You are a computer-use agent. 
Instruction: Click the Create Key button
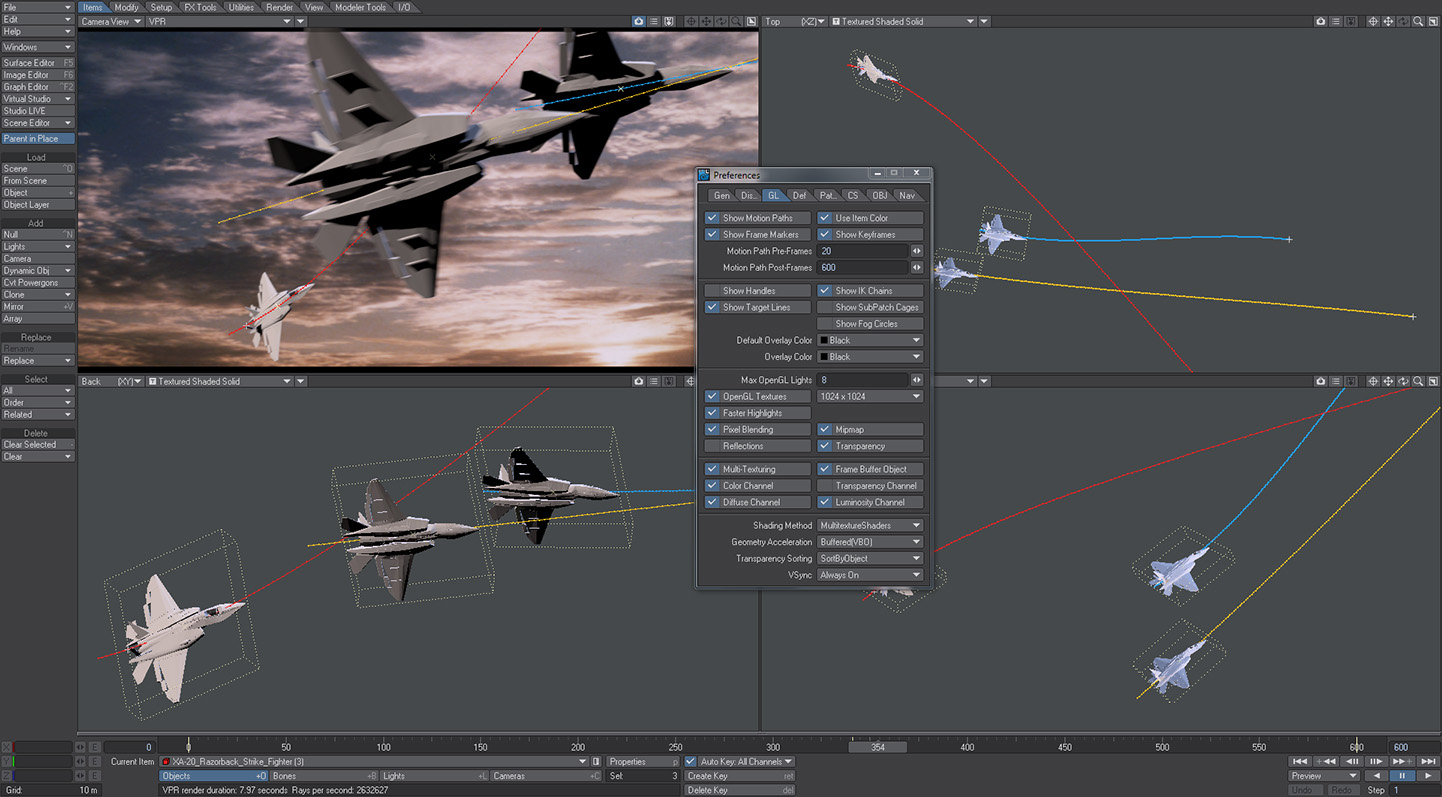click(739, 776)
